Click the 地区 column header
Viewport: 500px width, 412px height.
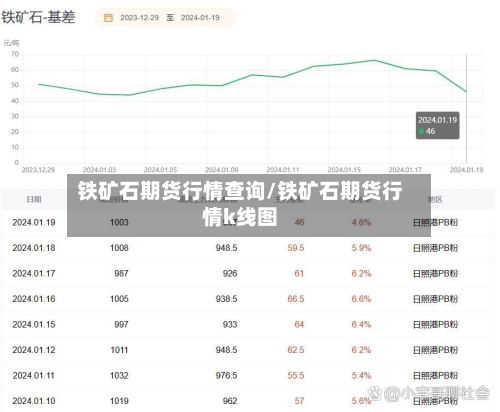click(435, 200)
